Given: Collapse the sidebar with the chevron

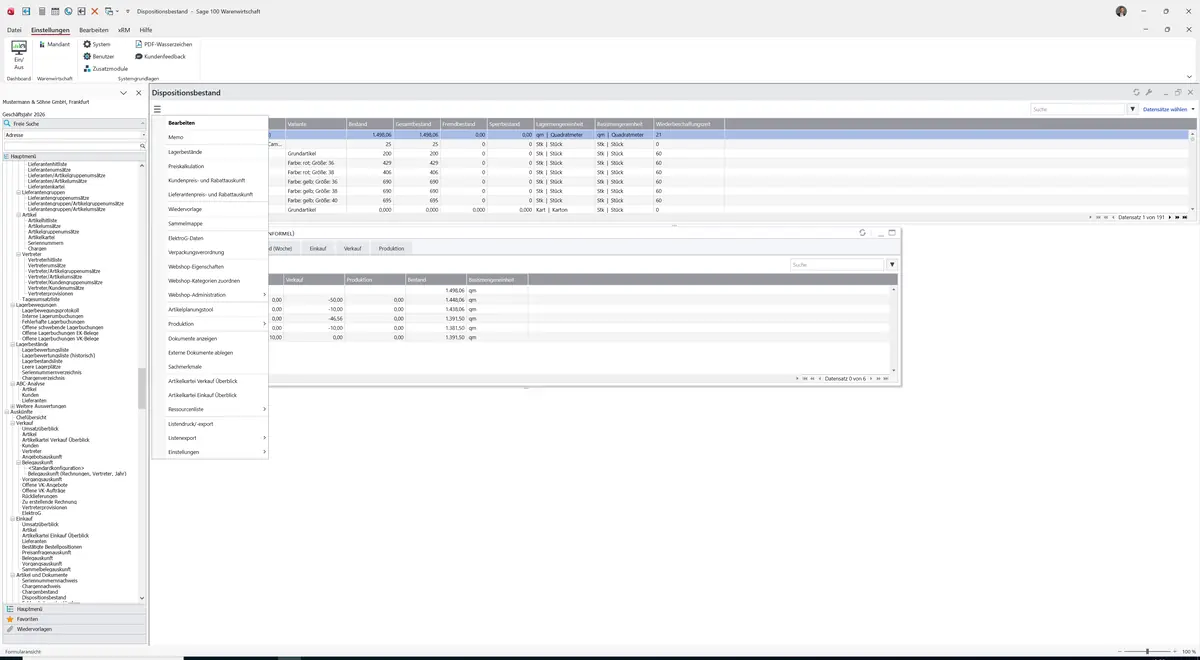Looking at the screenshot, I should 124,93.
